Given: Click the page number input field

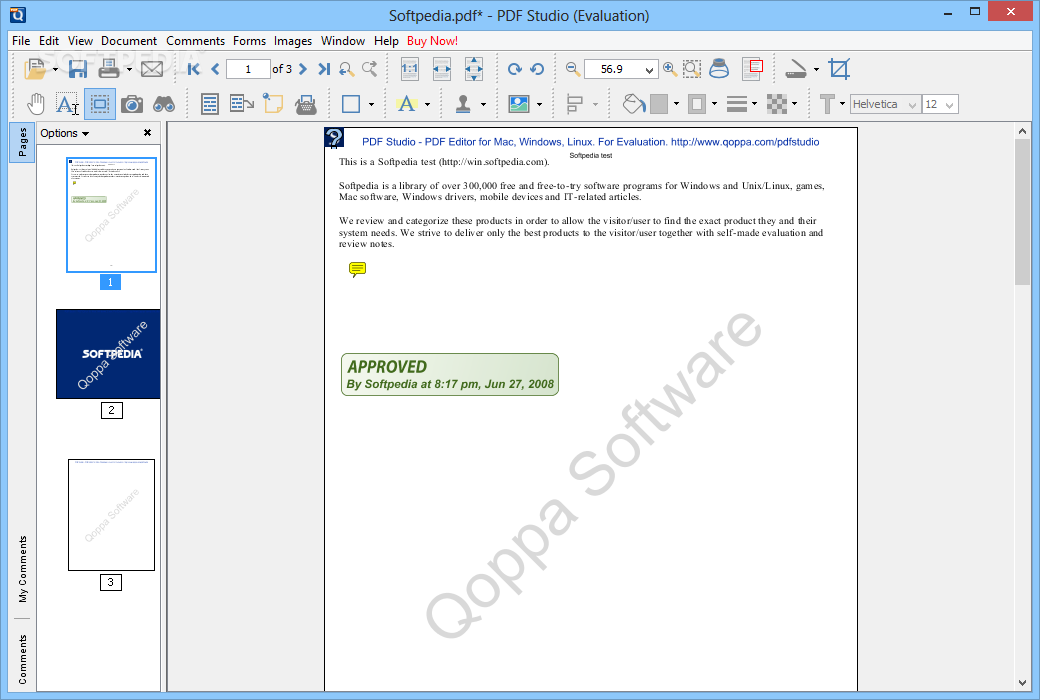Looking at the screenshot, I should coord(248,69).
